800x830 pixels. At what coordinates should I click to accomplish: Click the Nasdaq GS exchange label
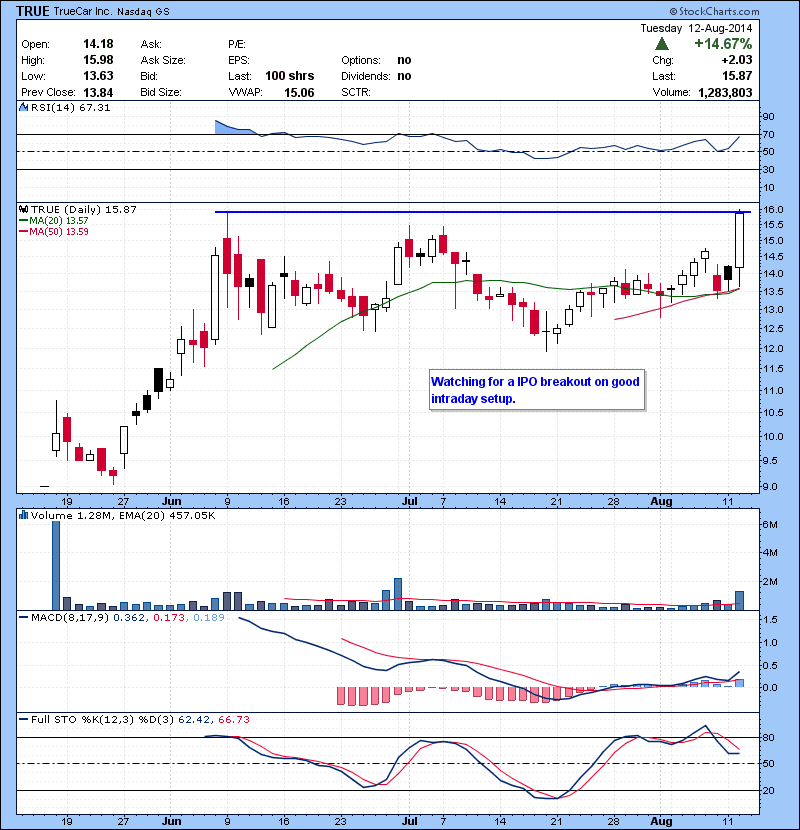143,12
